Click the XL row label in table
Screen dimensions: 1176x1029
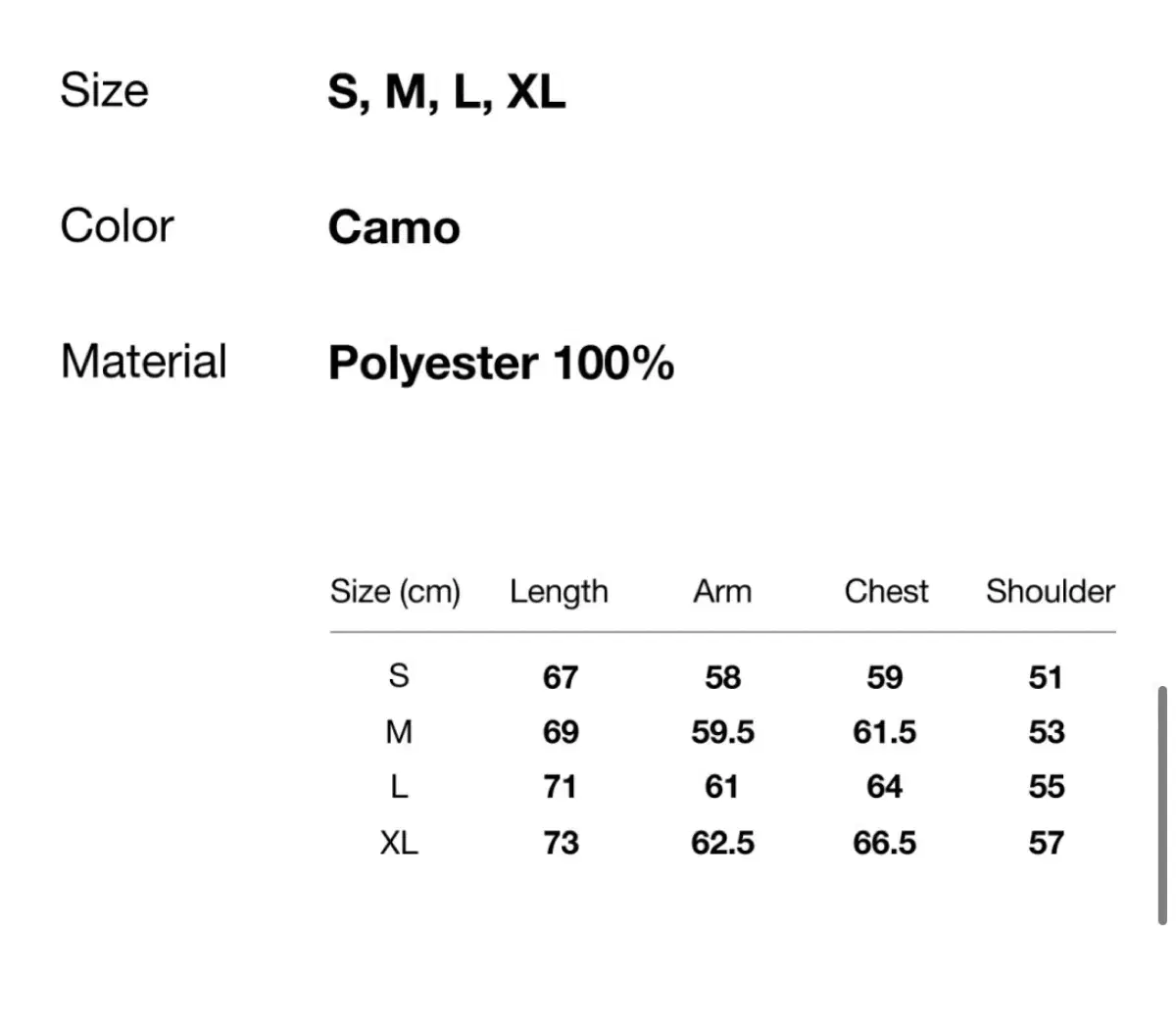pos(399,842)
